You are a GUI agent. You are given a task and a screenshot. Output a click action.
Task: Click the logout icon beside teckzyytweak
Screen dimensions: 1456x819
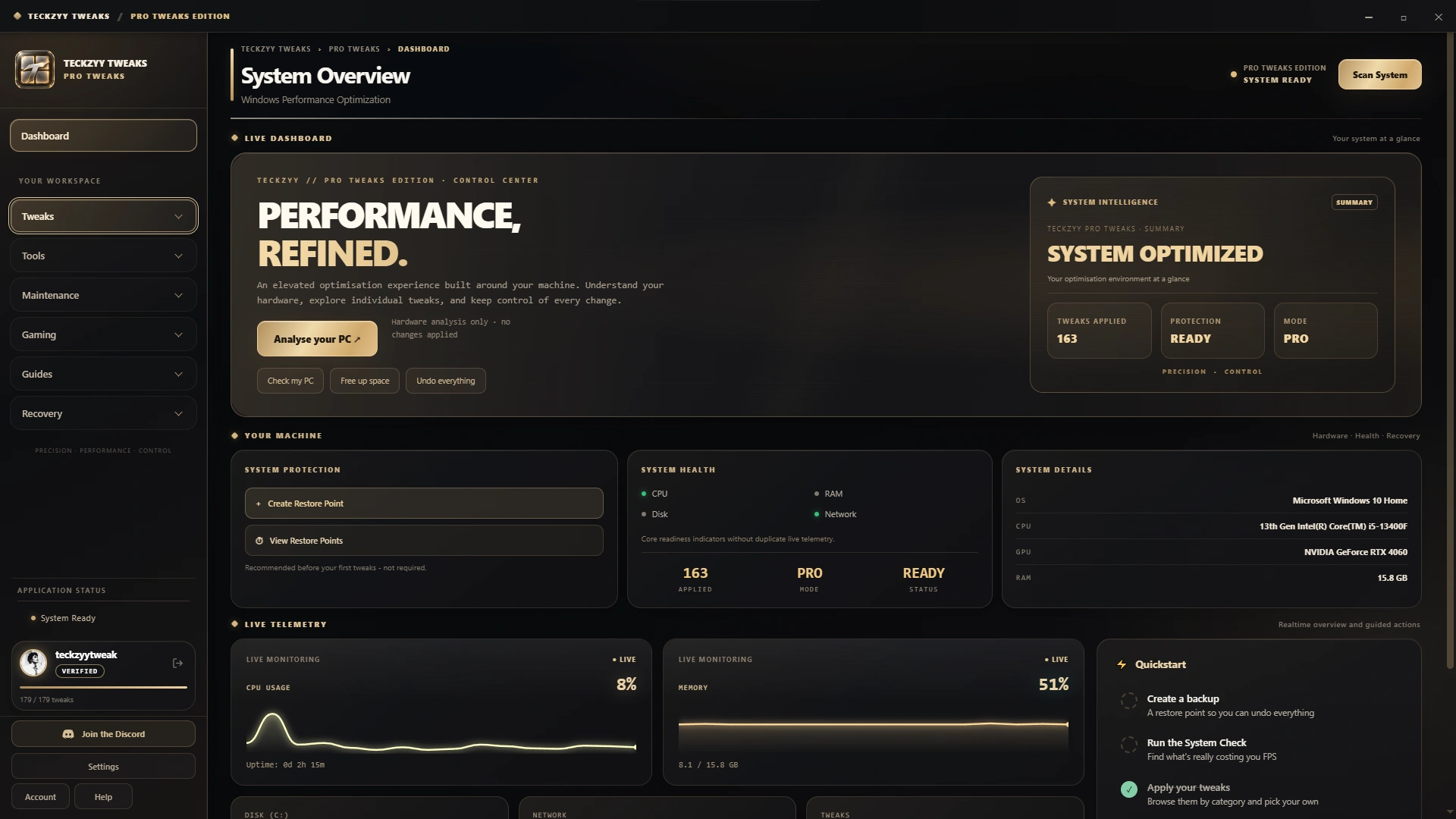(x=177, y=664)
